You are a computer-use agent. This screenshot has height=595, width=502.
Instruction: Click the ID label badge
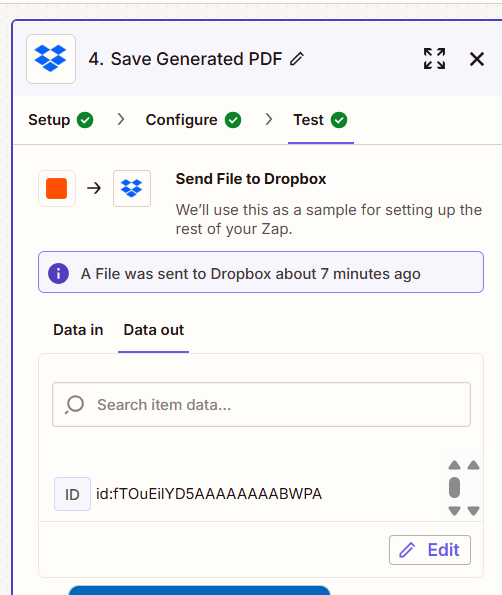pos(72,494)
